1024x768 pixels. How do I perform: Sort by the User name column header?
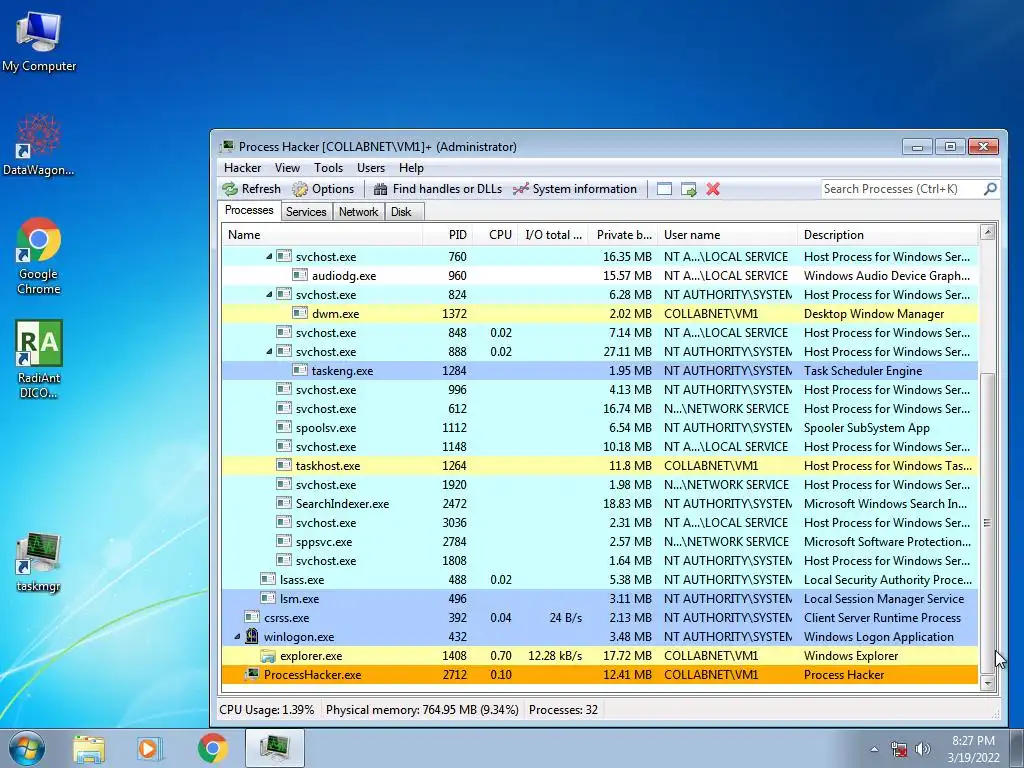[x=727, y=235]
